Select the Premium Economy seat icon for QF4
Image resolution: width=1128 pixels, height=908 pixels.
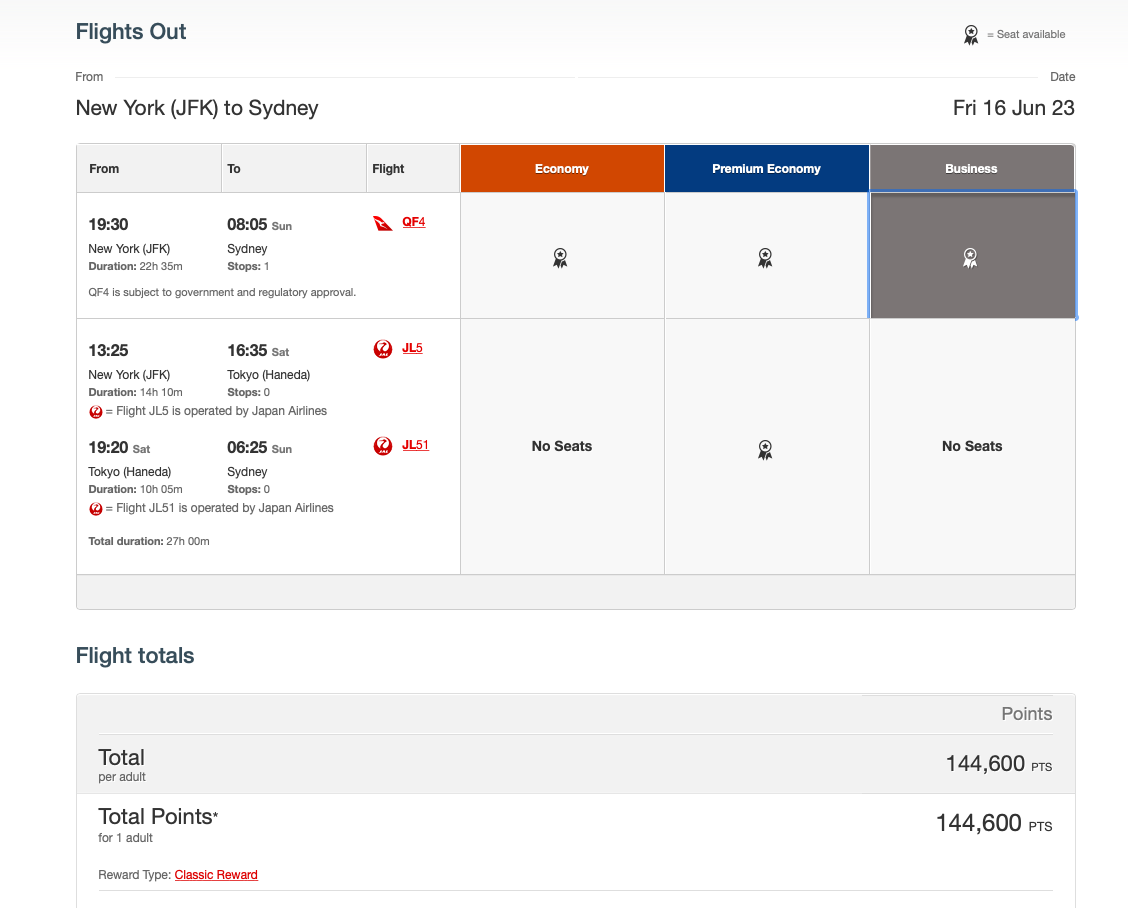pos(765,257)
